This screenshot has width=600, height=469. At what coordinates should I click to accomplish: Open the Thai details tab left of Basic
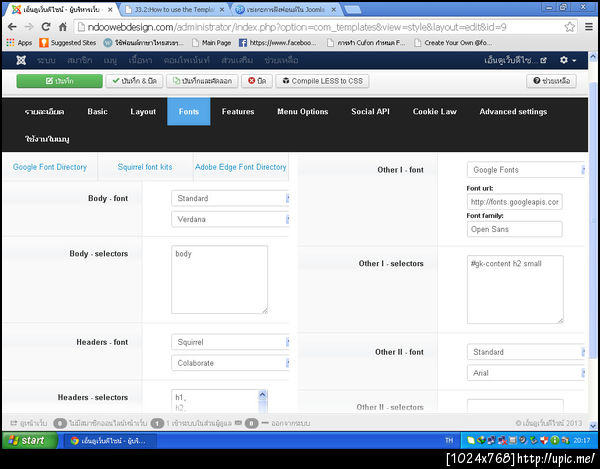44,112
